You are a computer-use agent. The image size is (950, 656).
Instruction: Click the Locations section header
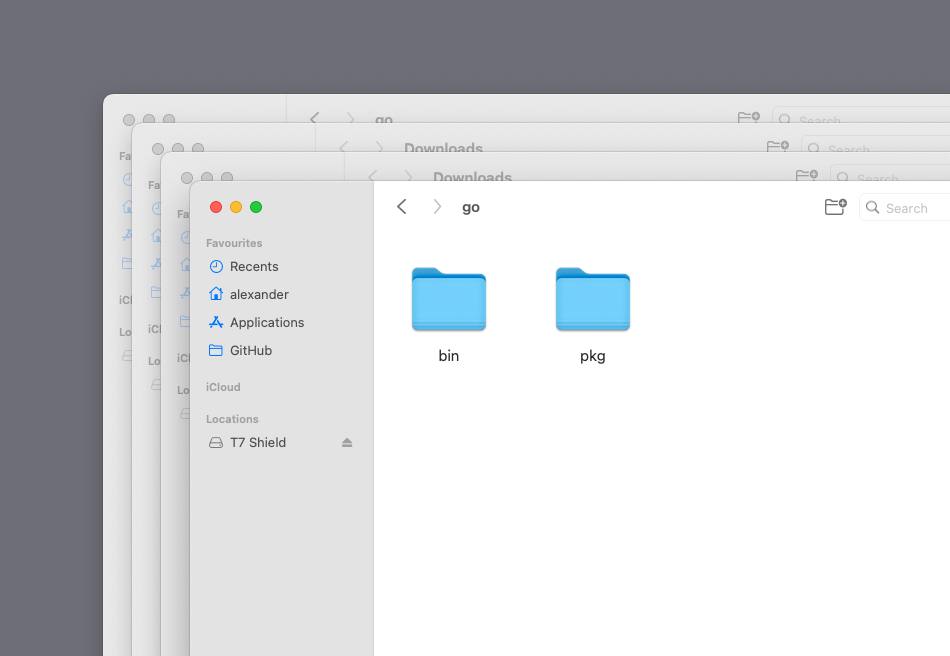tap(232, 419)
